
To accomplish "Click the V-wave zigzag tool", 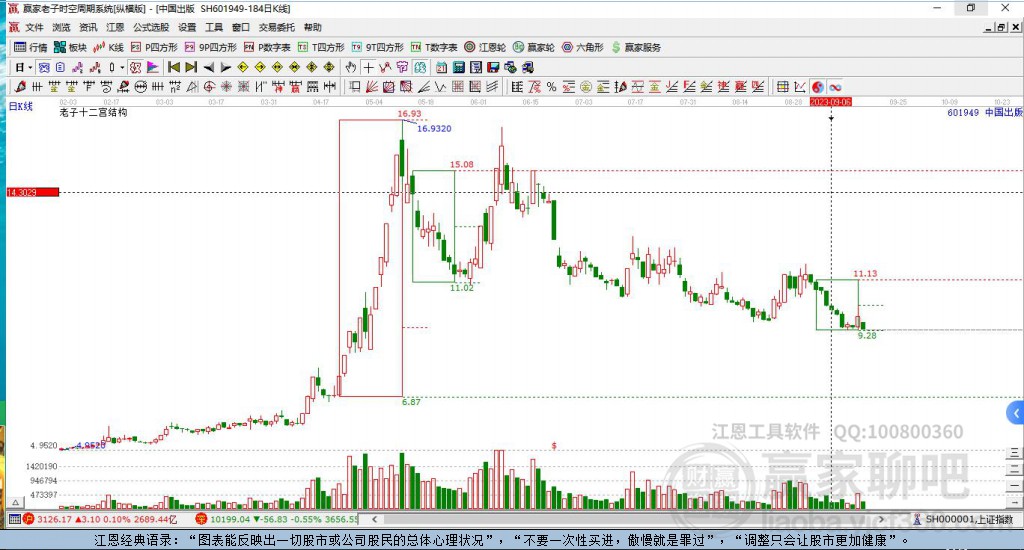I will pos(441,87).
